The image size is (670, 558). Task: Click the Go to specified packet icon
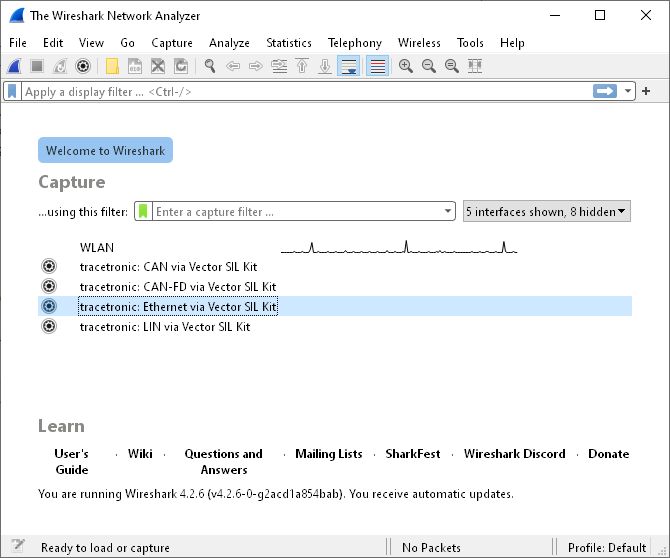pyautogui.click(x=279, y=66)
